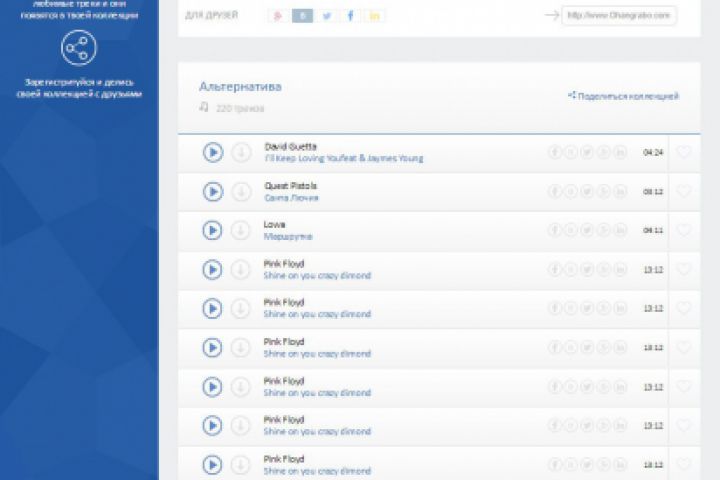Share Lowa track on Facebook
Screen dimensions: 720x480
[x=554, y=230]
